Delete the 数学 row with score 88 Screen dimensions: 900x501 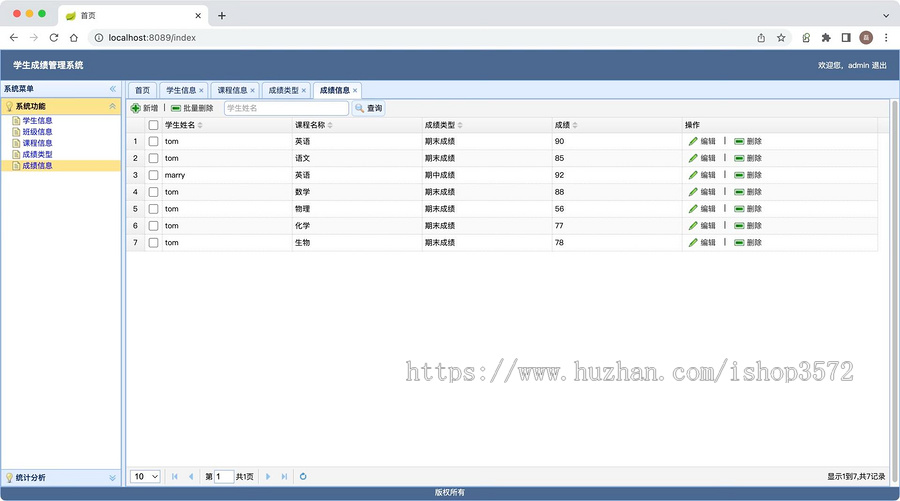pos(748,192)
